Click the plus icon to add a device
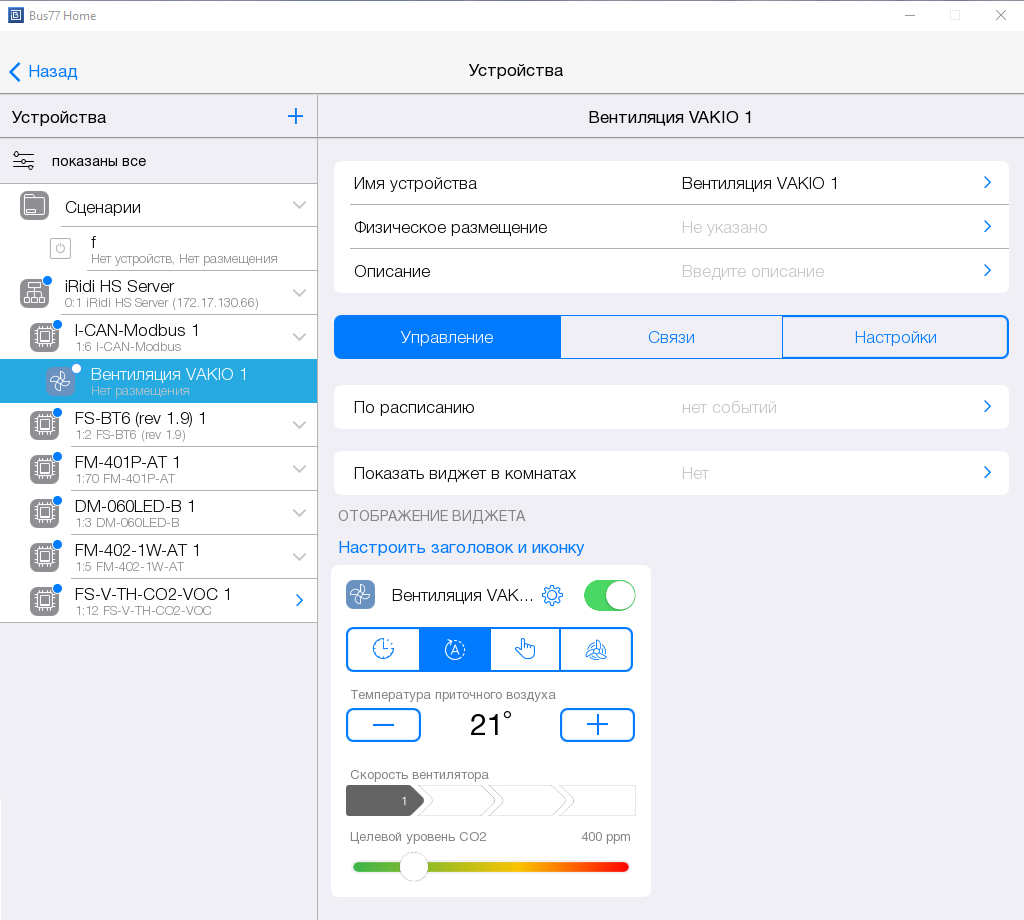This screenshot has height=920, width=1024. [x=295, y=116]
